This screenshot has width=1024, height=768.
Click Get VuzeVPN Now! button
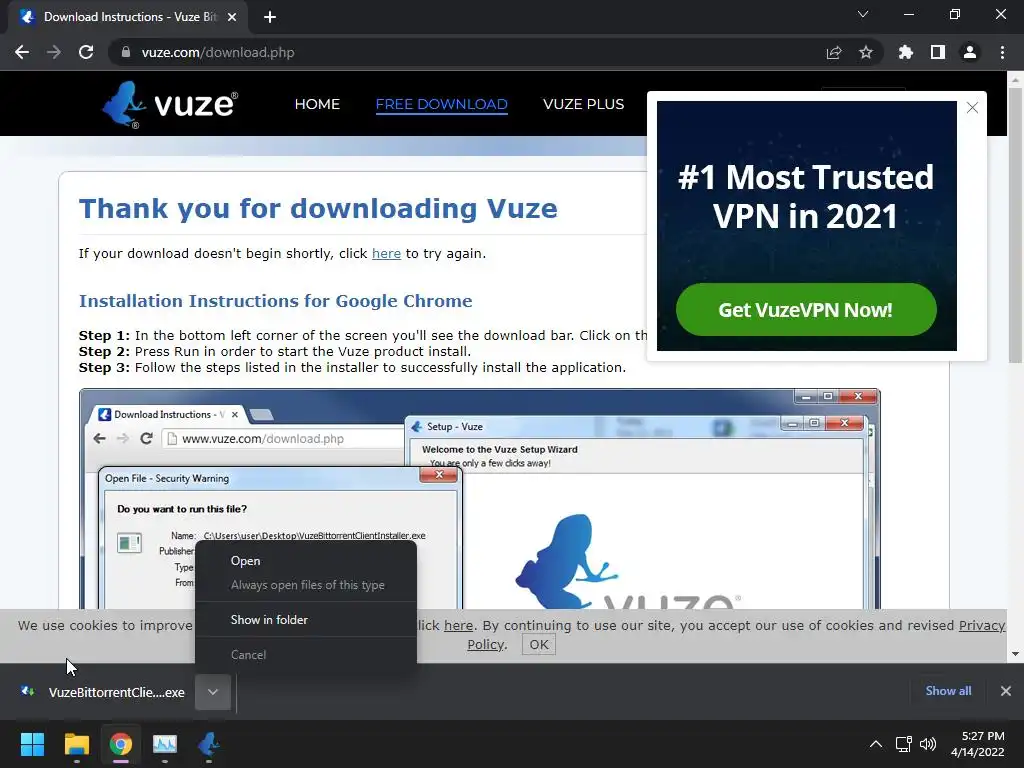pyautogui.click(x=806, y=310)
